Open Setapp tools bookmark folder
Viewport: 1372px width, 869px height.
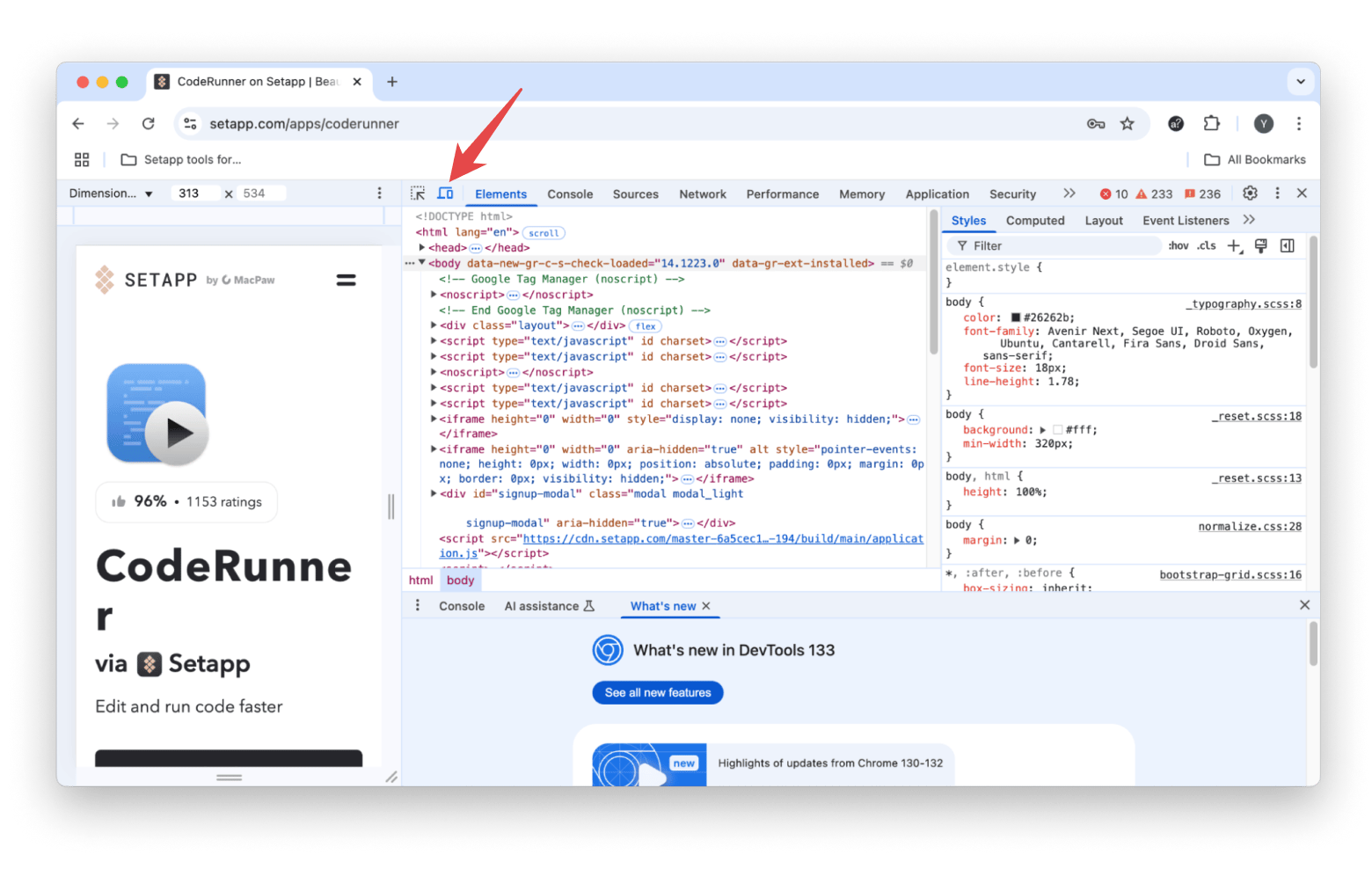(181, 160)
